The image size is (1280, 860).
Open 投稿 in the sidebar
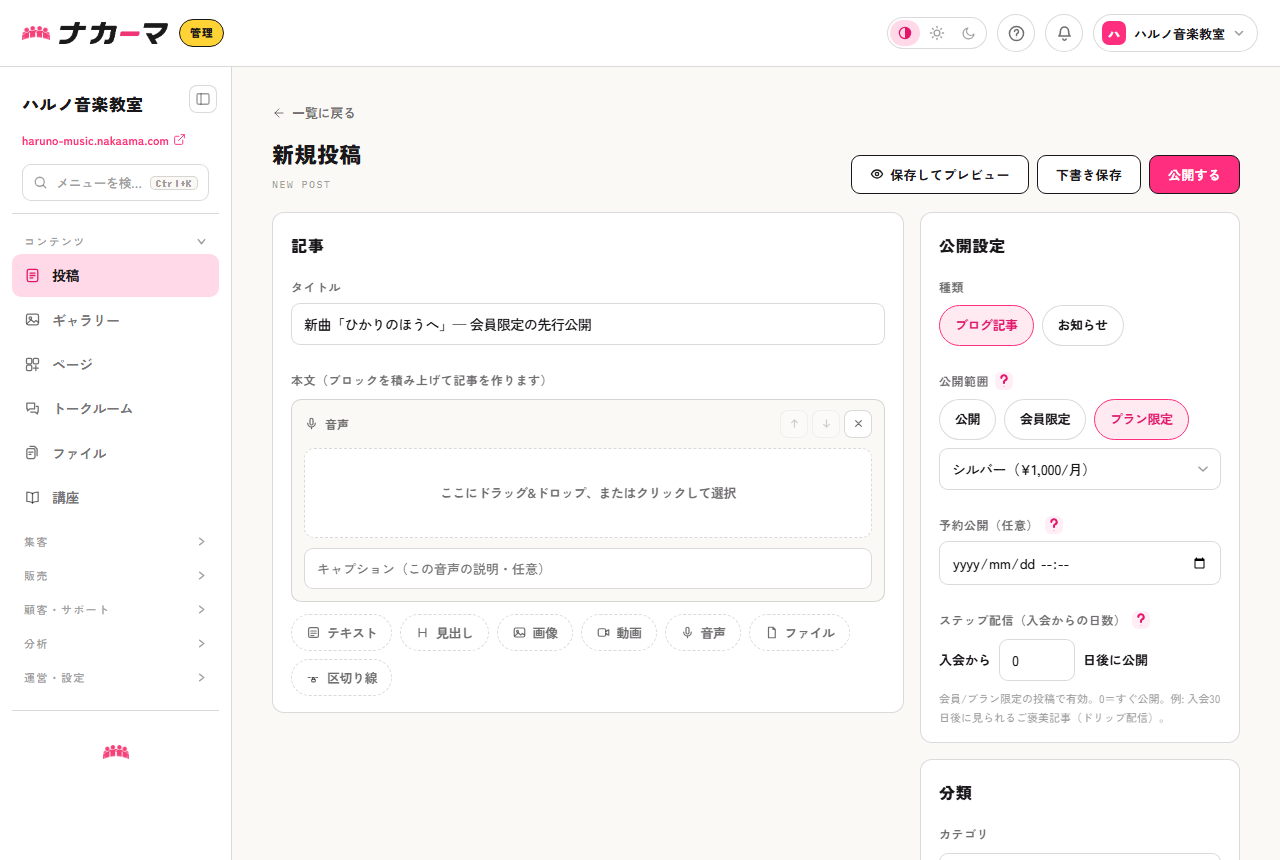tap(115, 275)
